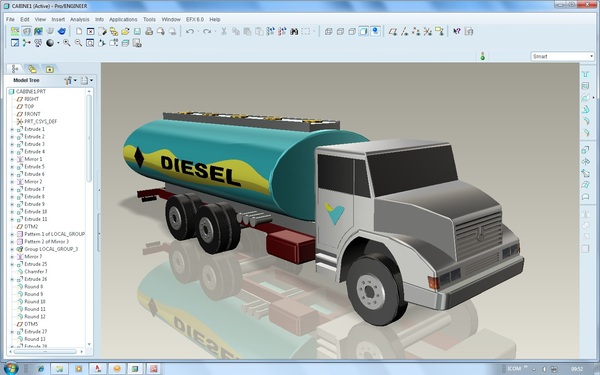Select DTM5 datum in Model Tree
This screenshot has height=375, width=600.
[28, 324]
